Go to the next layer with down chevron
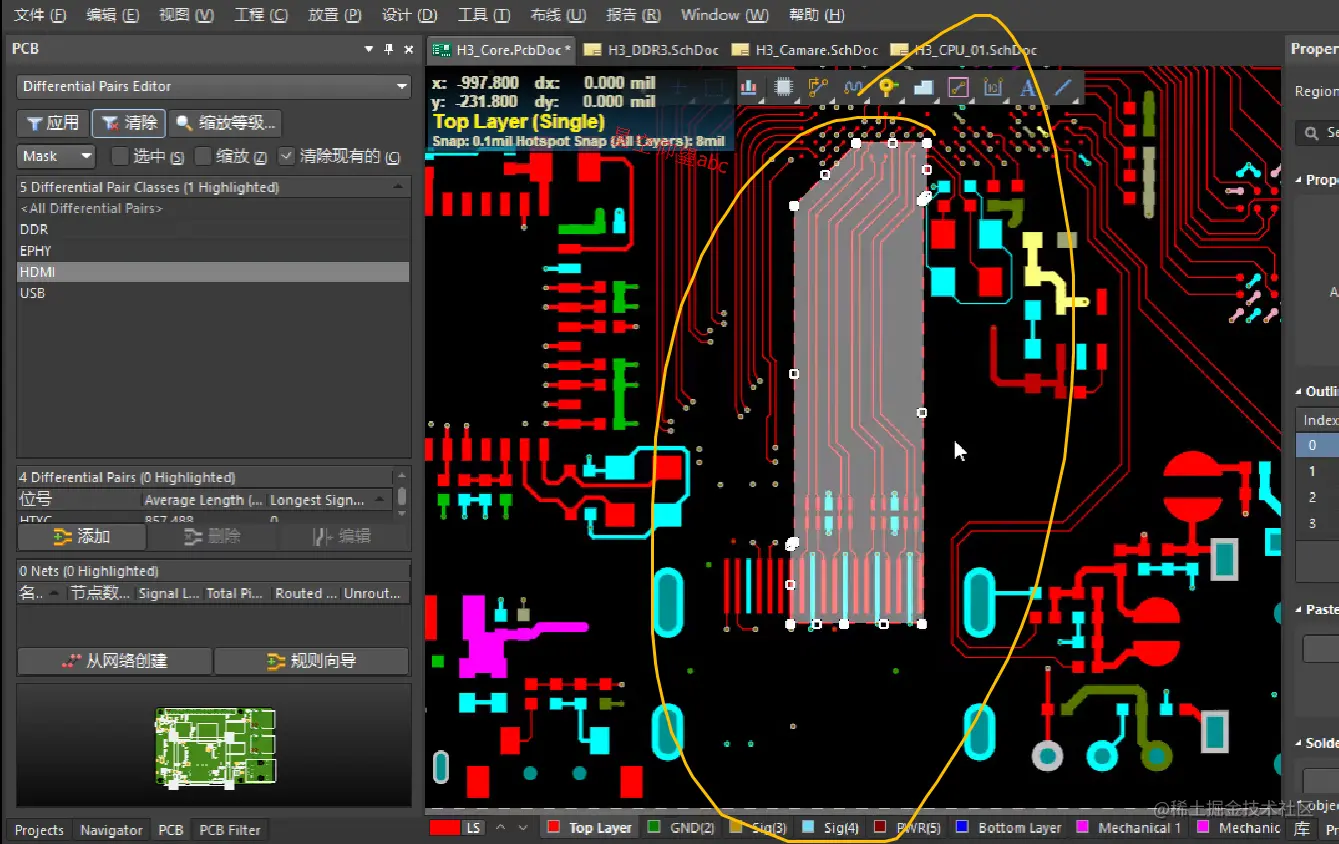The height and width of the screenshot is (844, 1339). click(x=522, y=828)
